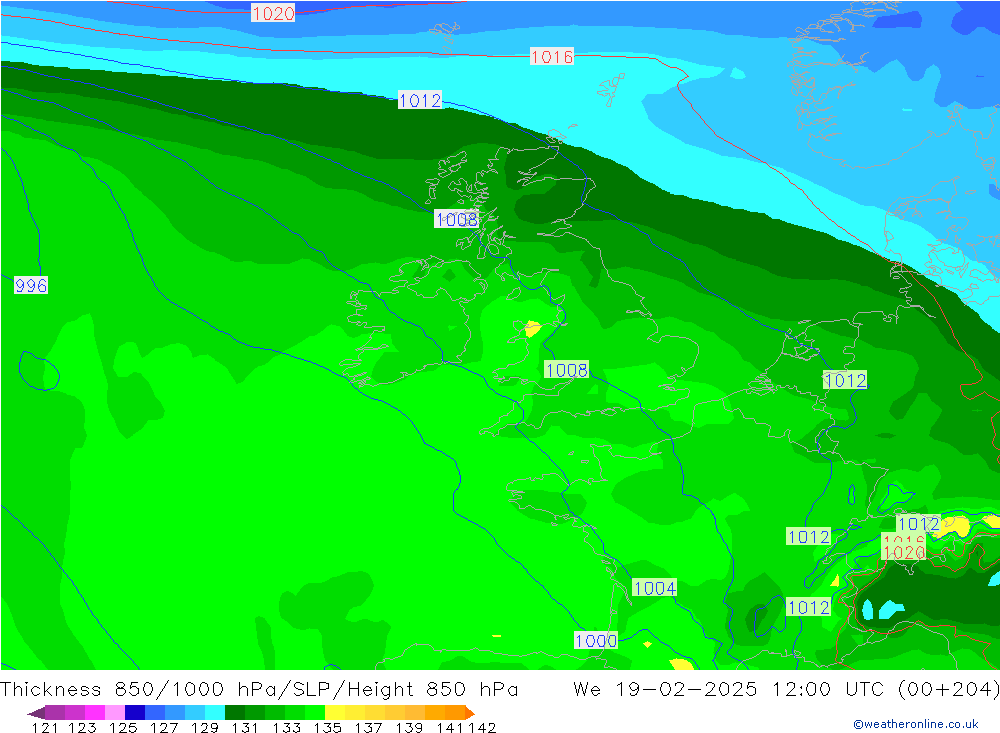Click the legend value 121
Image resolution: width=1000 pixels, height=733 pixels.
point(45,728)
